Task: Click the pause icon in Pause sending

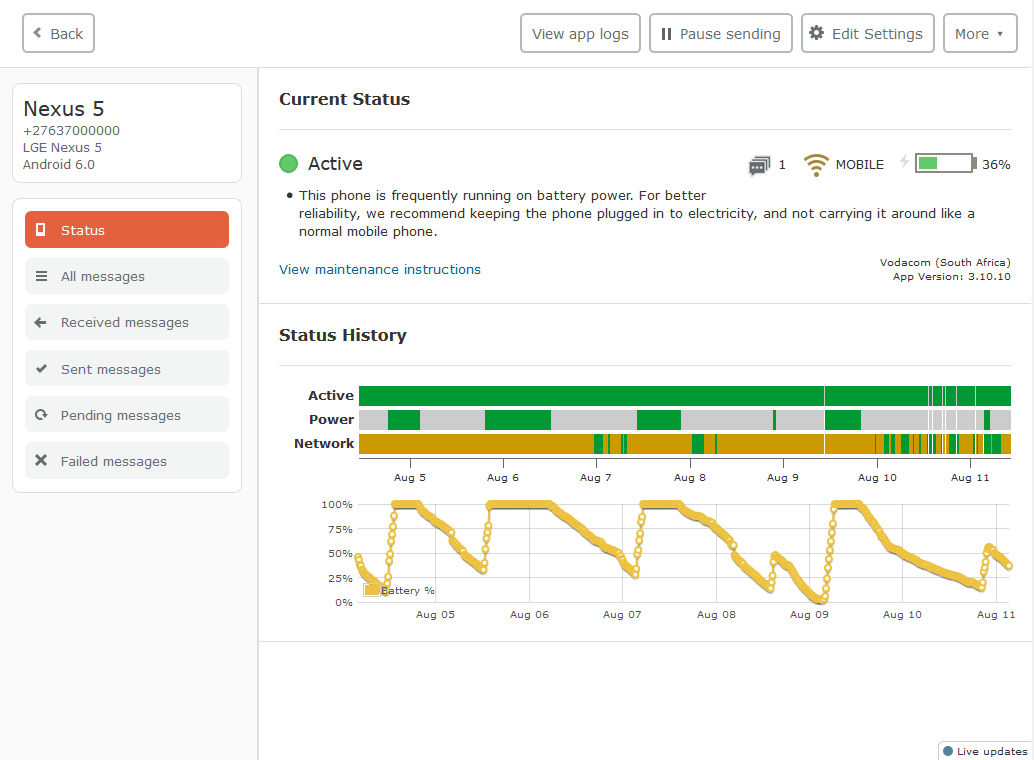Action: (x=666, y=34)
